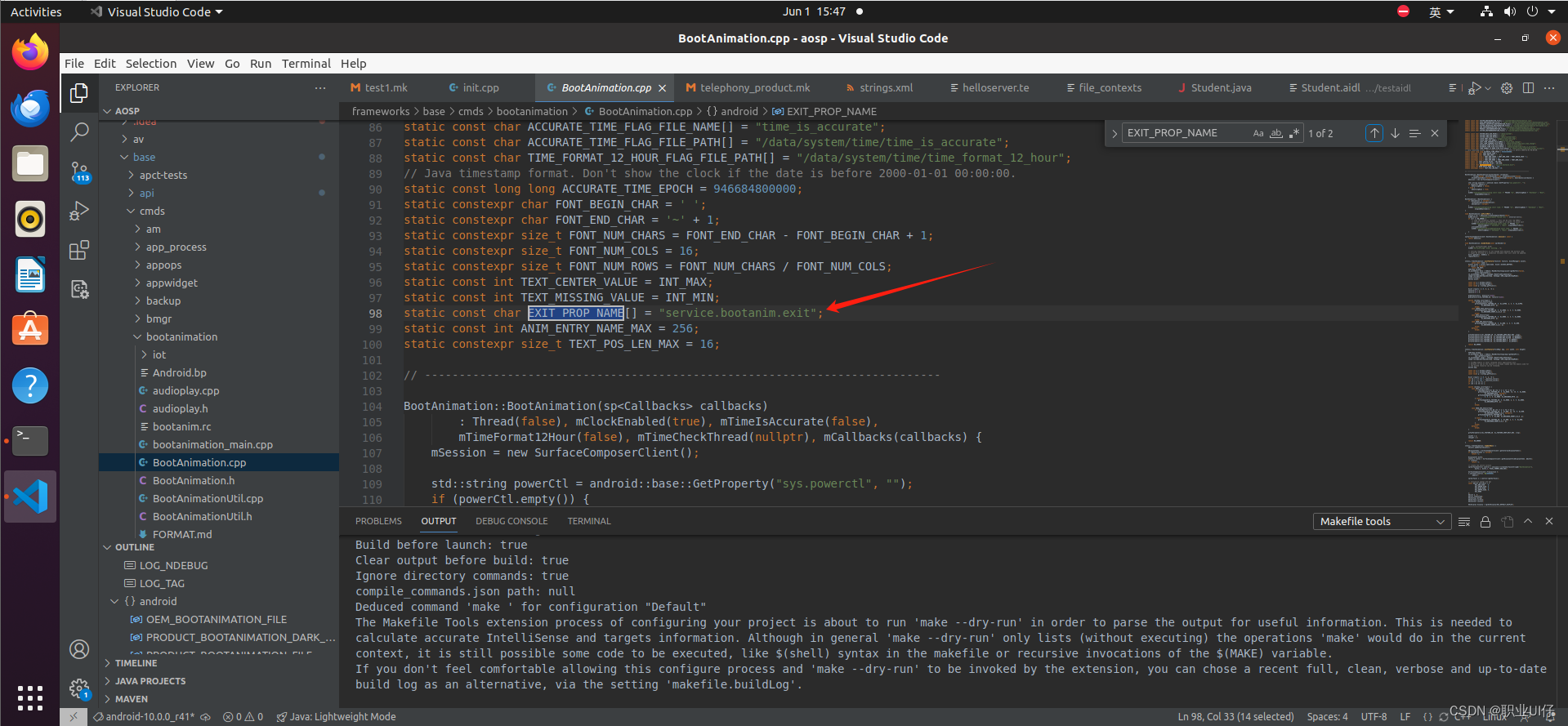The height and width of the screenshot is (726, 1568).
Task: Open the Run and Debug view
Action: click(79, 211)
